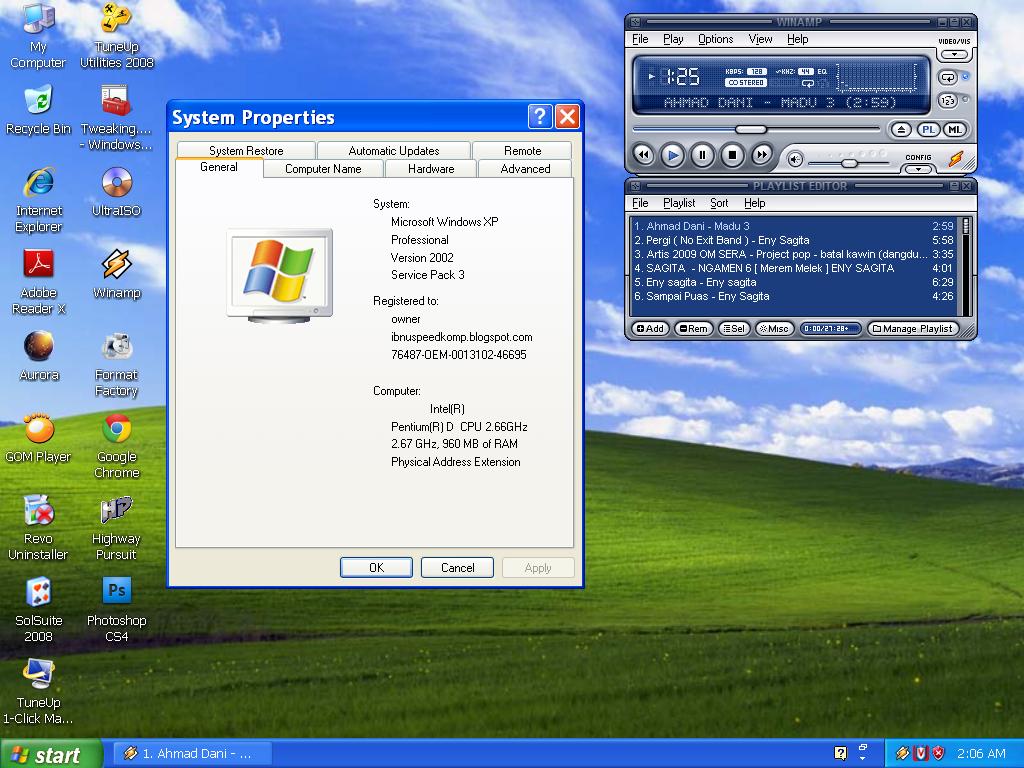Open TuneUp Utilities 2008 desktop icon

[116, 35]
